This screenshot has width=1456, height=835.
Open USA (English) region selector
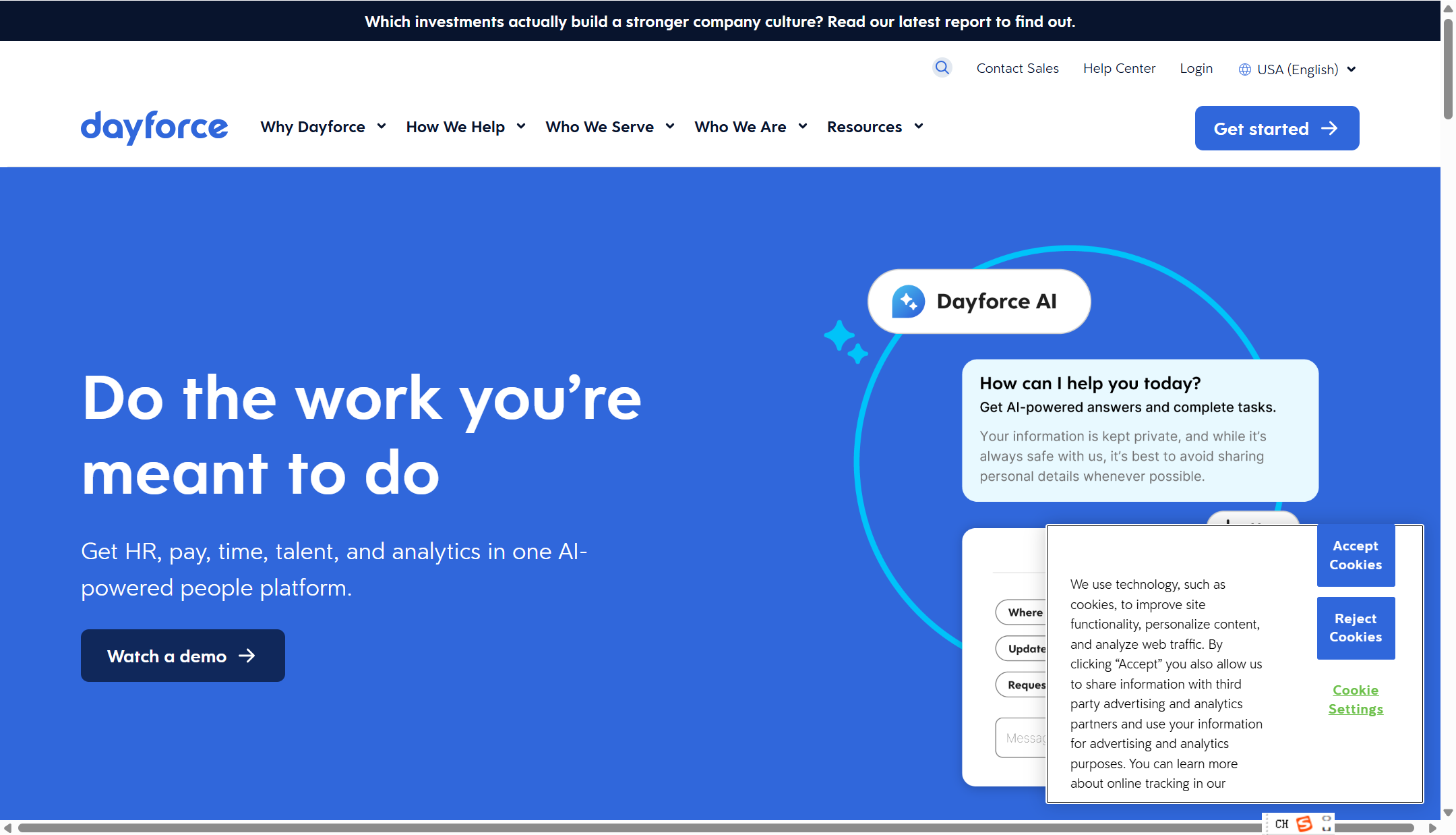click(1298, 69)
